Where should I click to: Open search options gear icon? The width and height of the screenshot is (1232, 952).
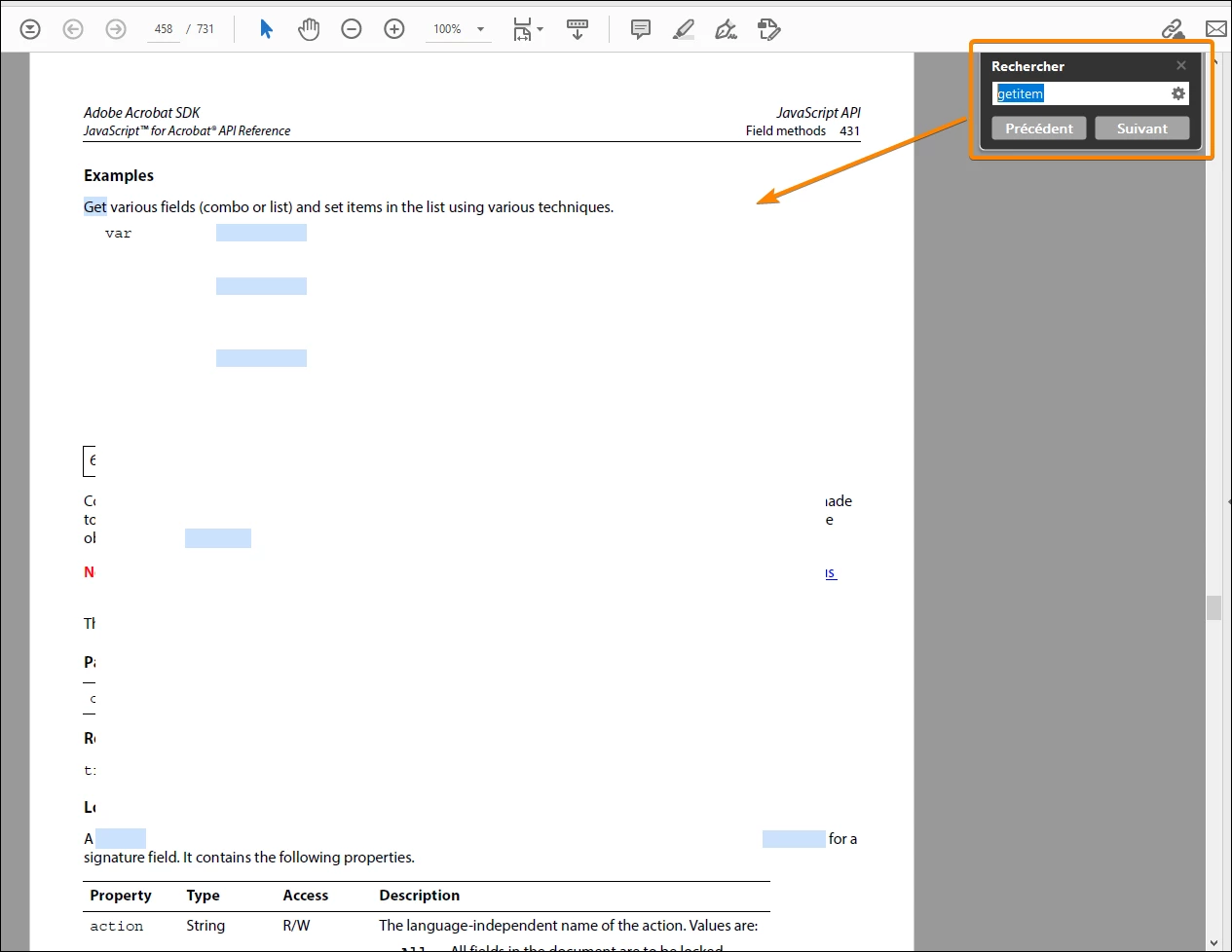[x=1178, y=93]
